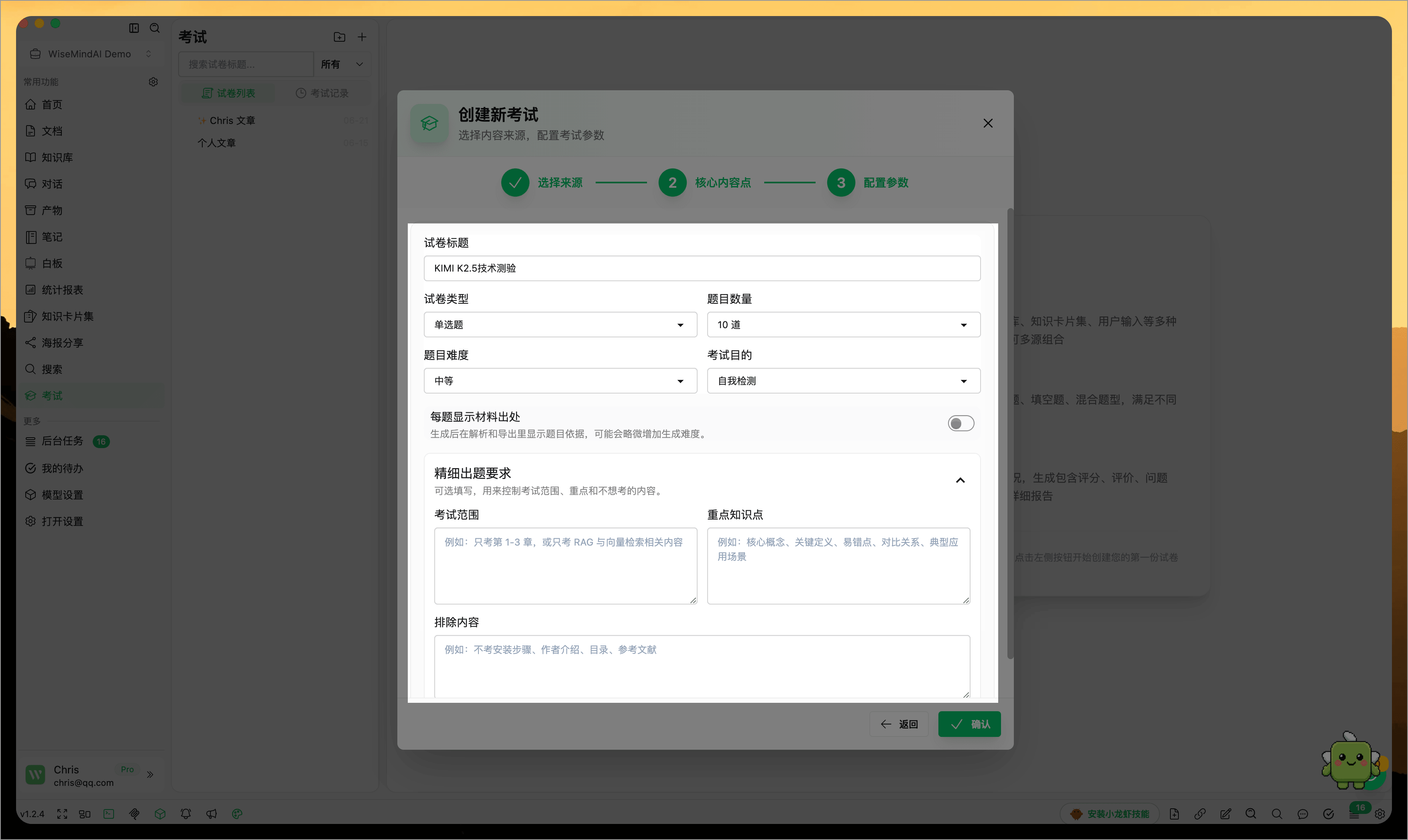Click the rightmost magnifier icon in the bottom toolbar
This screenshot has width=1408, height=840.
pyautogui.click(x=1277, y=814)
